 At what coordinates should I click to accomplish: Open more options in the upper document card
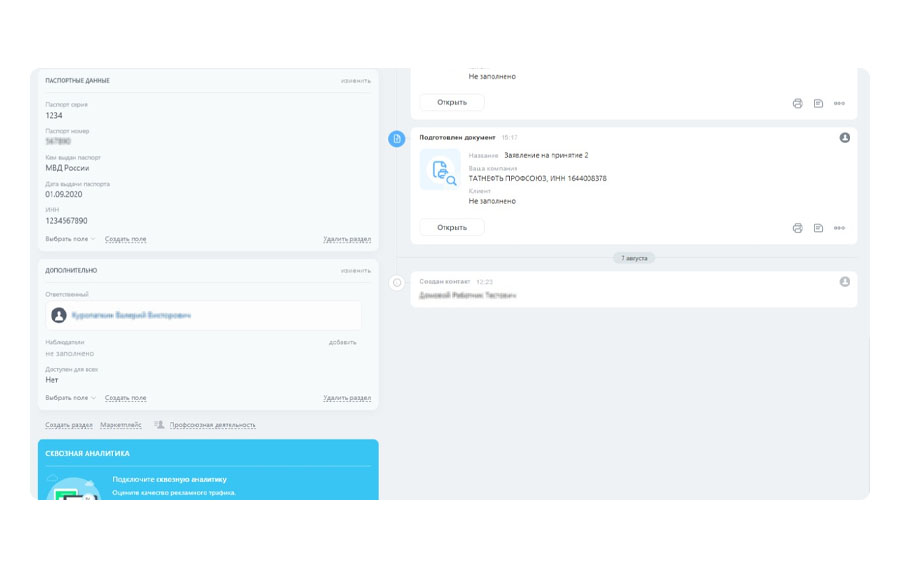[839, 103]
